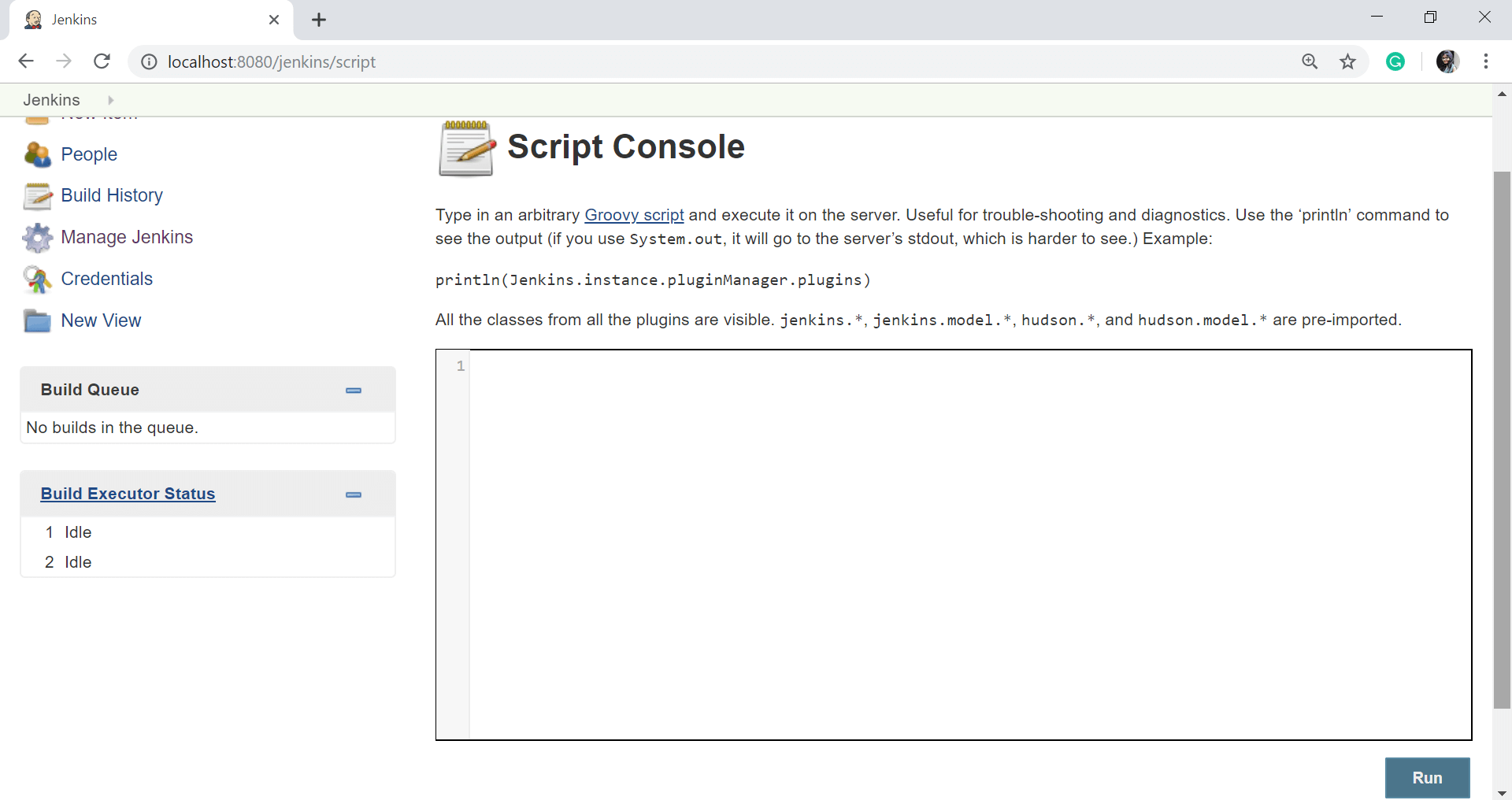Click the New View folder icon
Viewport: 1512px width, 800px height.
point(37,321)
